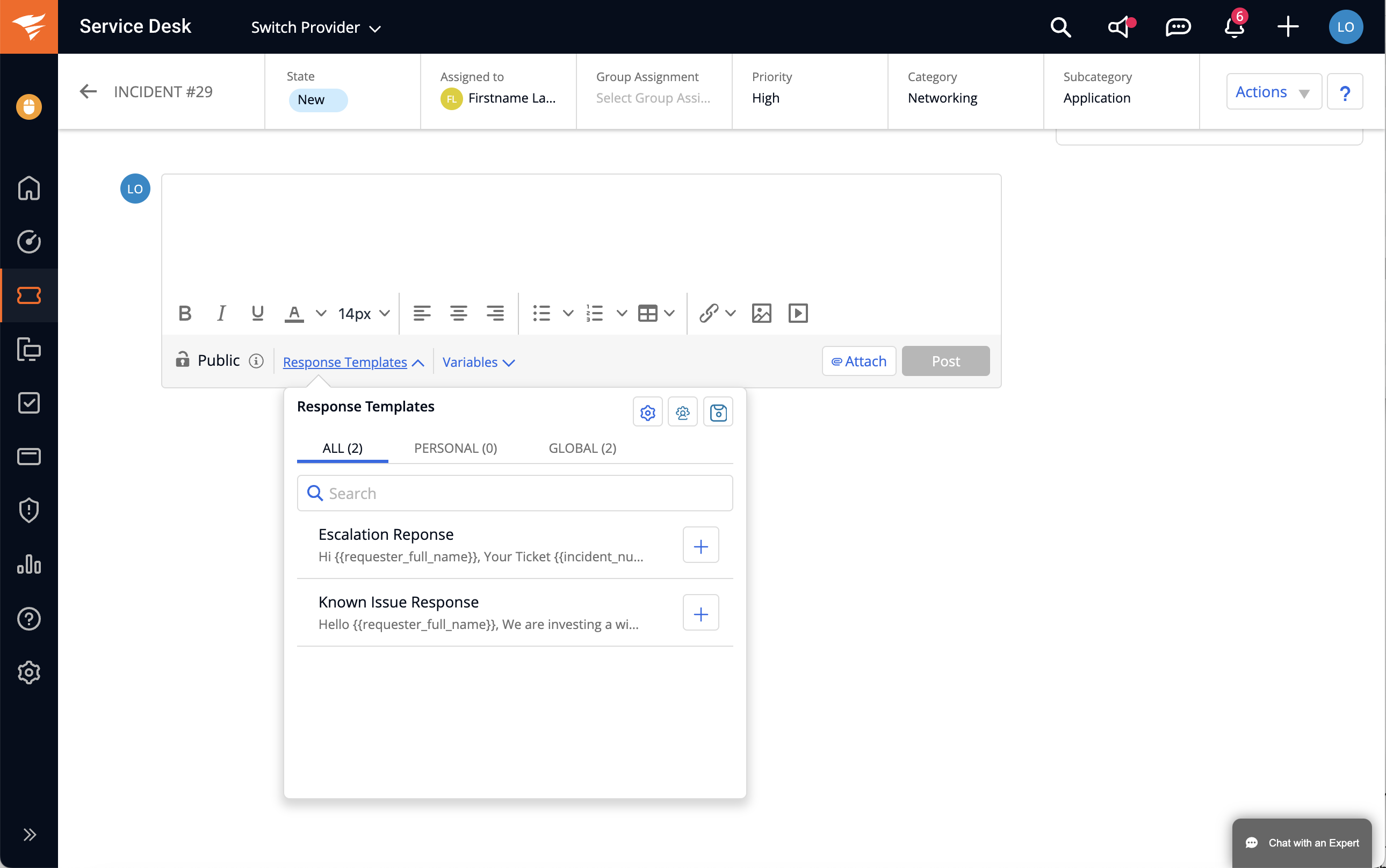The image size is (1386, 868).
Task: Click the Bold formatting icon
Action: click(184, 314)
